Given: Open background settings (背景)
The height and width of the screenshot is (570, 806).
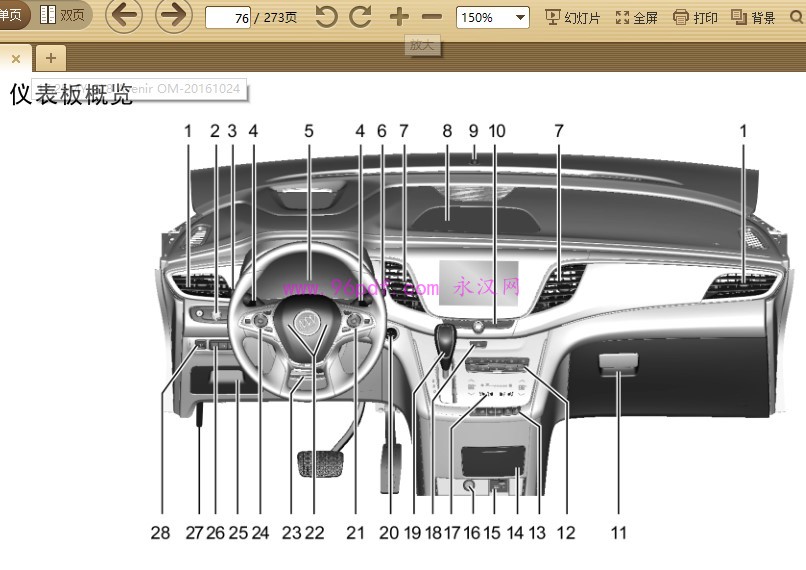Looking at the screenshot, I should (753, 17).
